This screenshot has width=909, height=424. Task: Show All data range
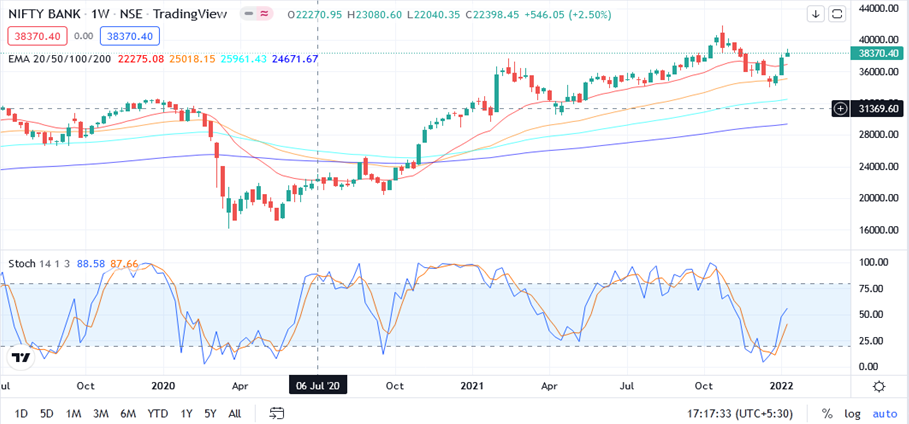pos(235,413)
